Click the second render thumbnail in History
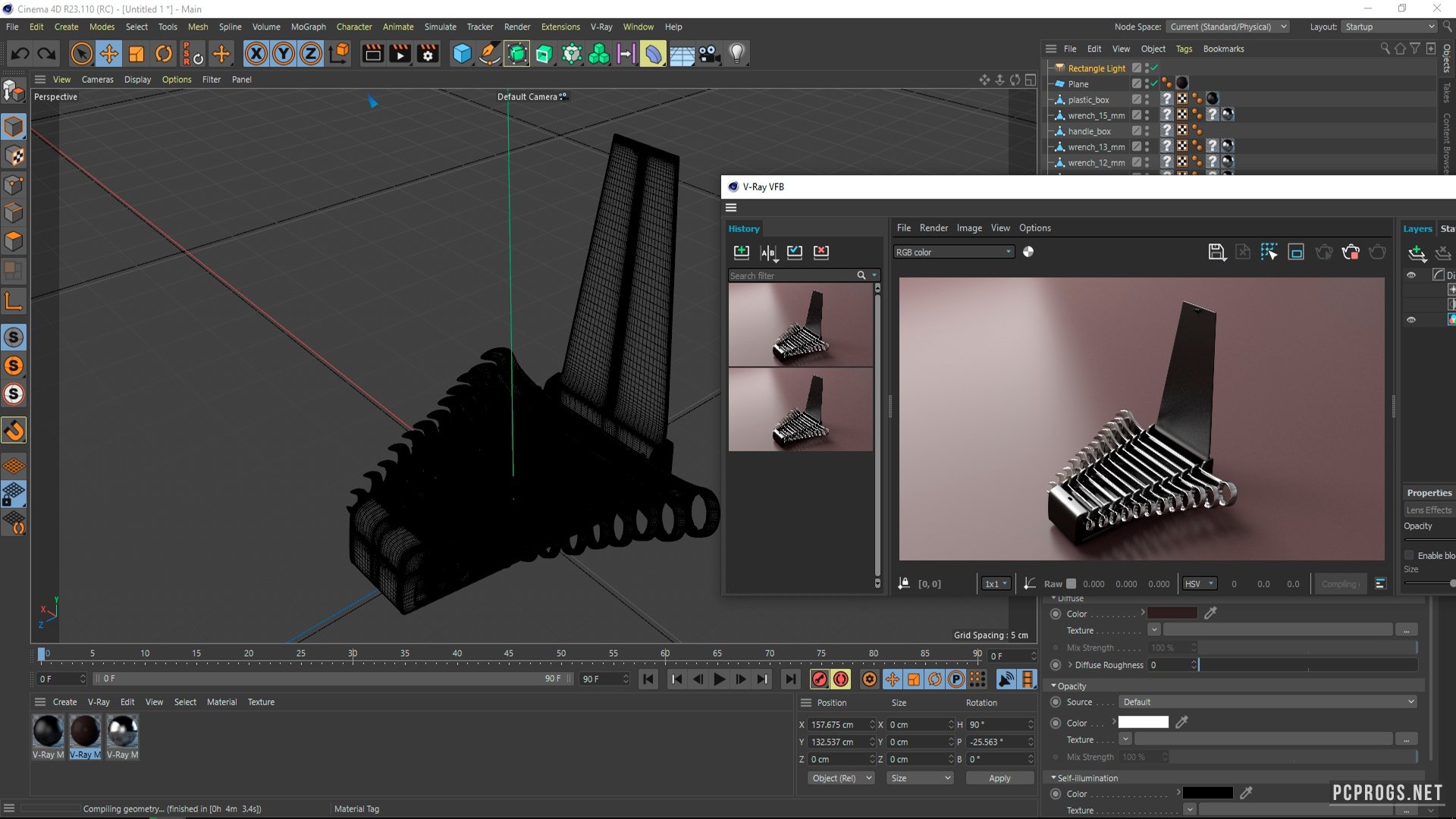Image resolution: width=1456 pixels, height=819 pixels. (x=799, y=411)
